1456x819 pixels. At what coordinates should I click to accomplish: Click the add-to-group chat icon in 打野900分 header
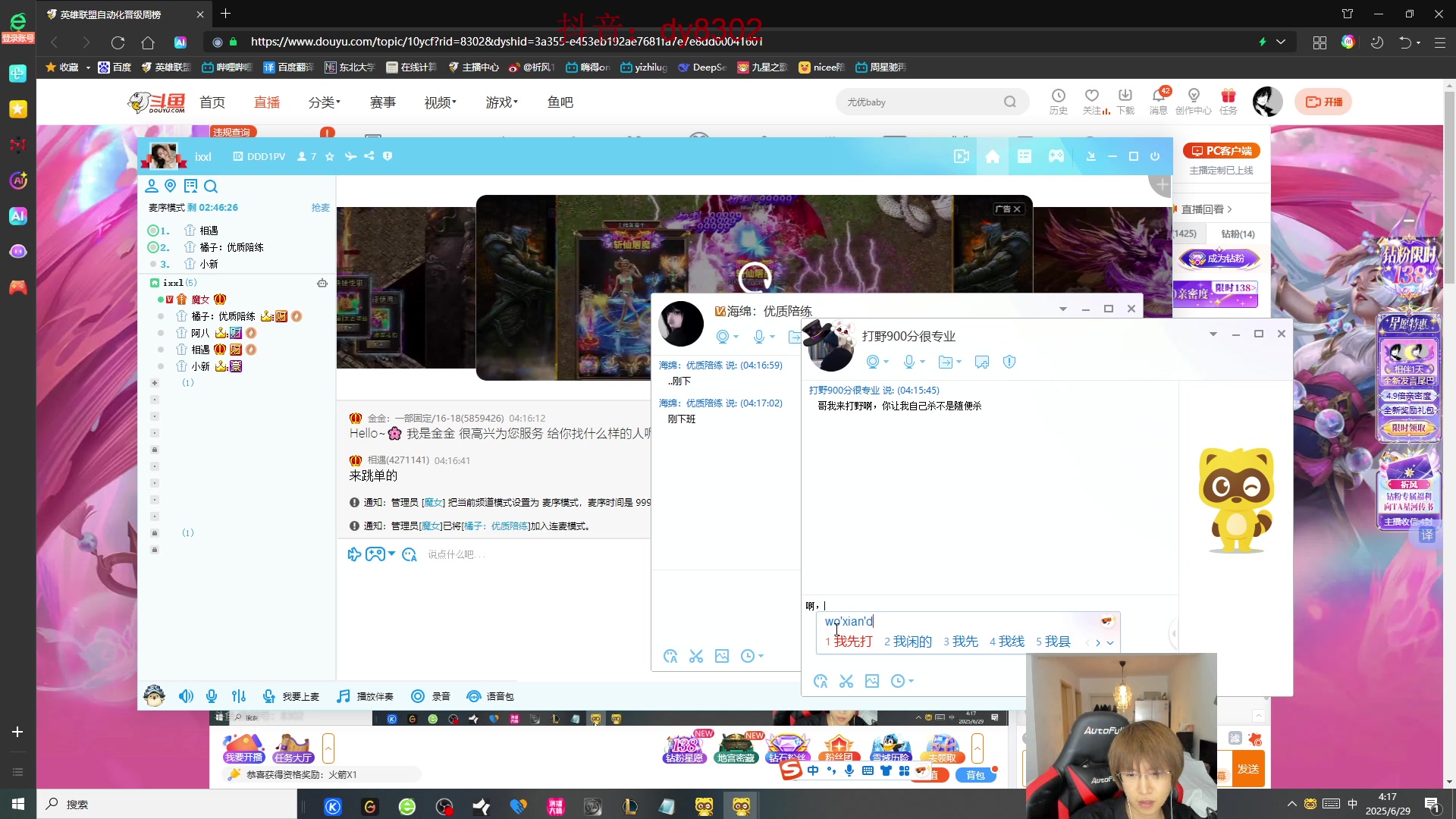coord(982,362)
